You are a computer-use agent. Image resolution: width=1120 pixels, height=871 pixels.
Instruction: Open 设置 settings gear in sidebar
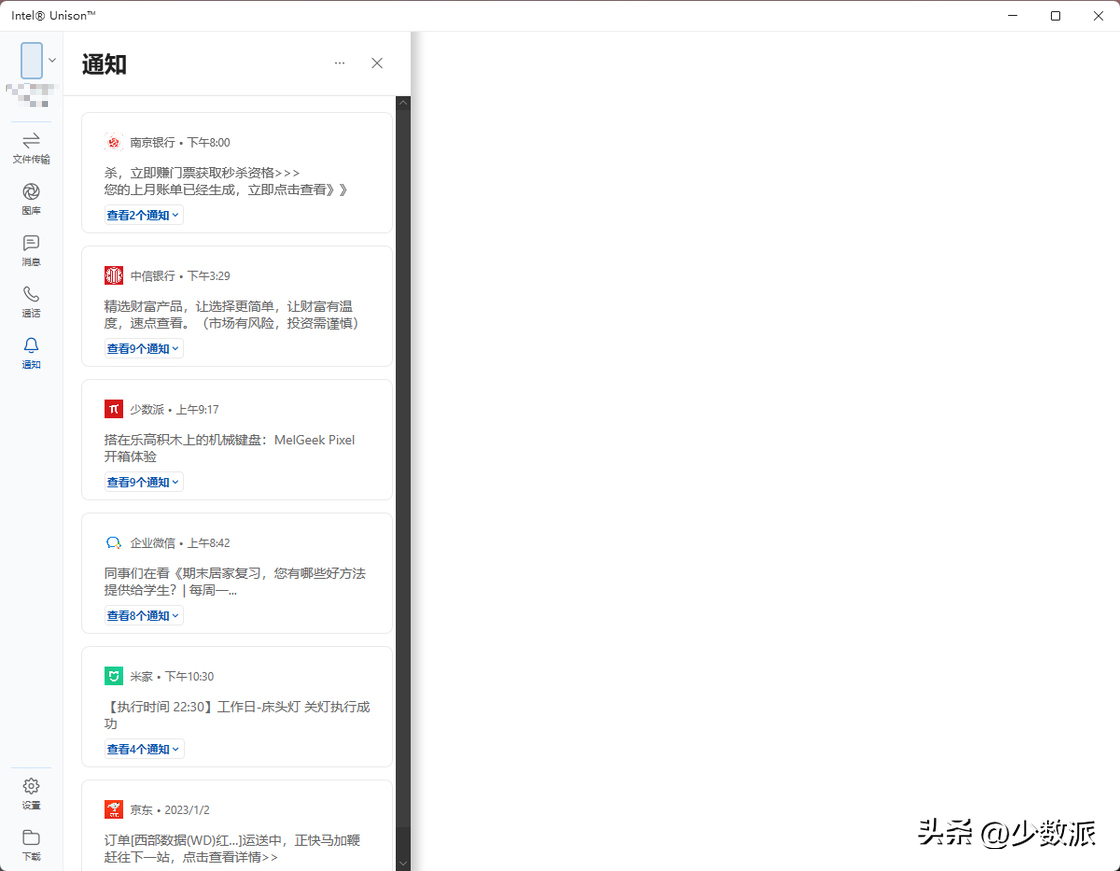(x=31, y=793)
